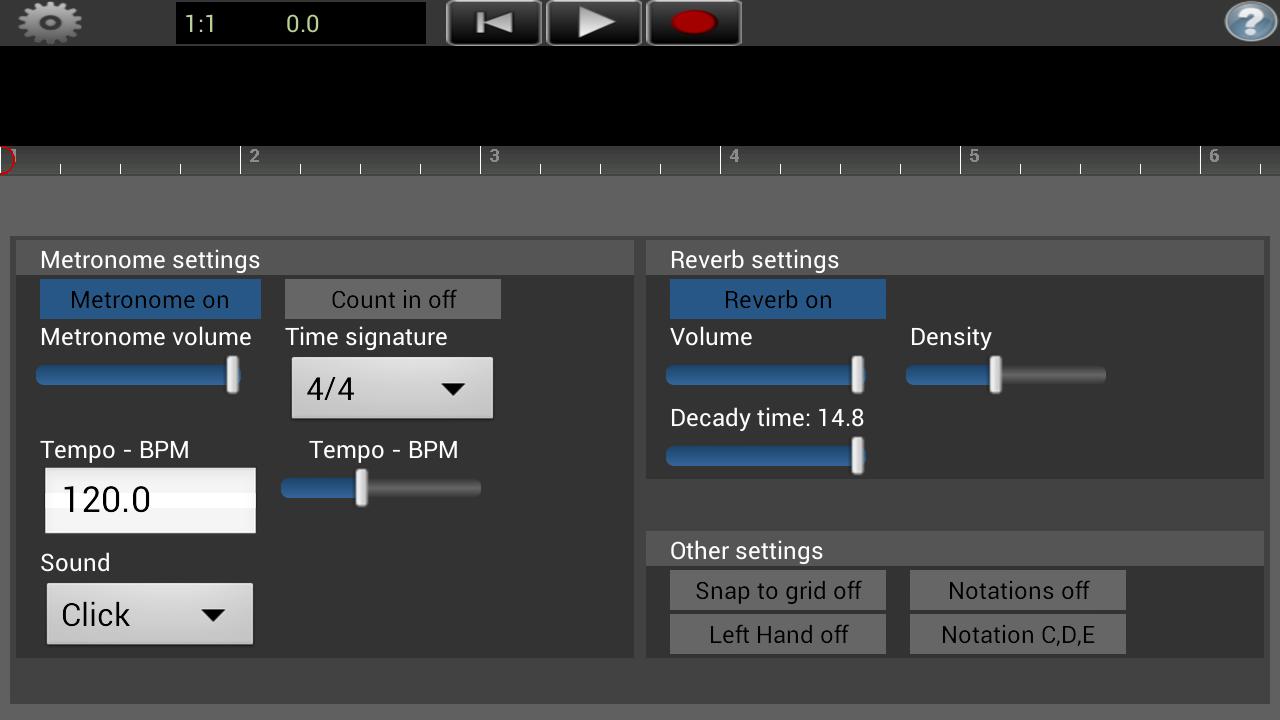This screenshot has width=1280, height=720.
Task: Start recording with the red record button
Action: click(x=694, y=23)
